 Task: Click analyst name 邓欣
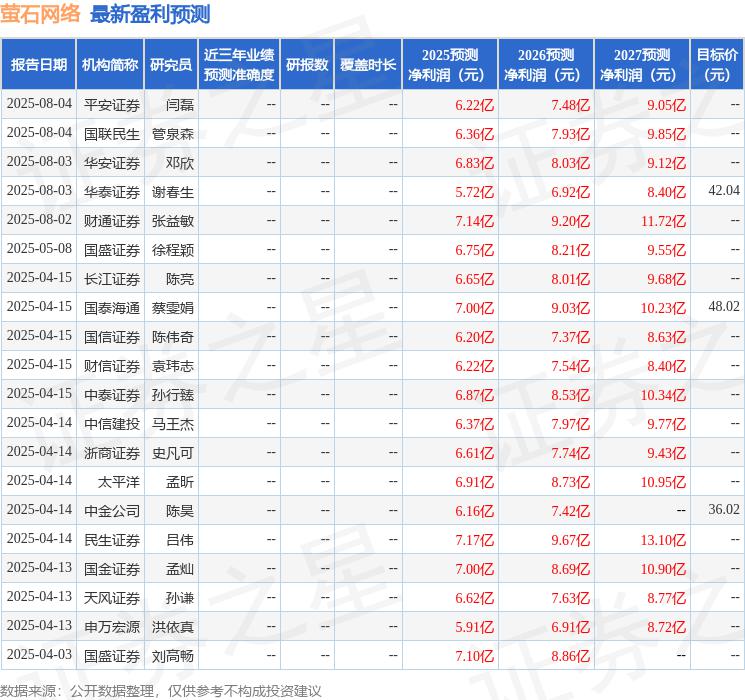180,163
